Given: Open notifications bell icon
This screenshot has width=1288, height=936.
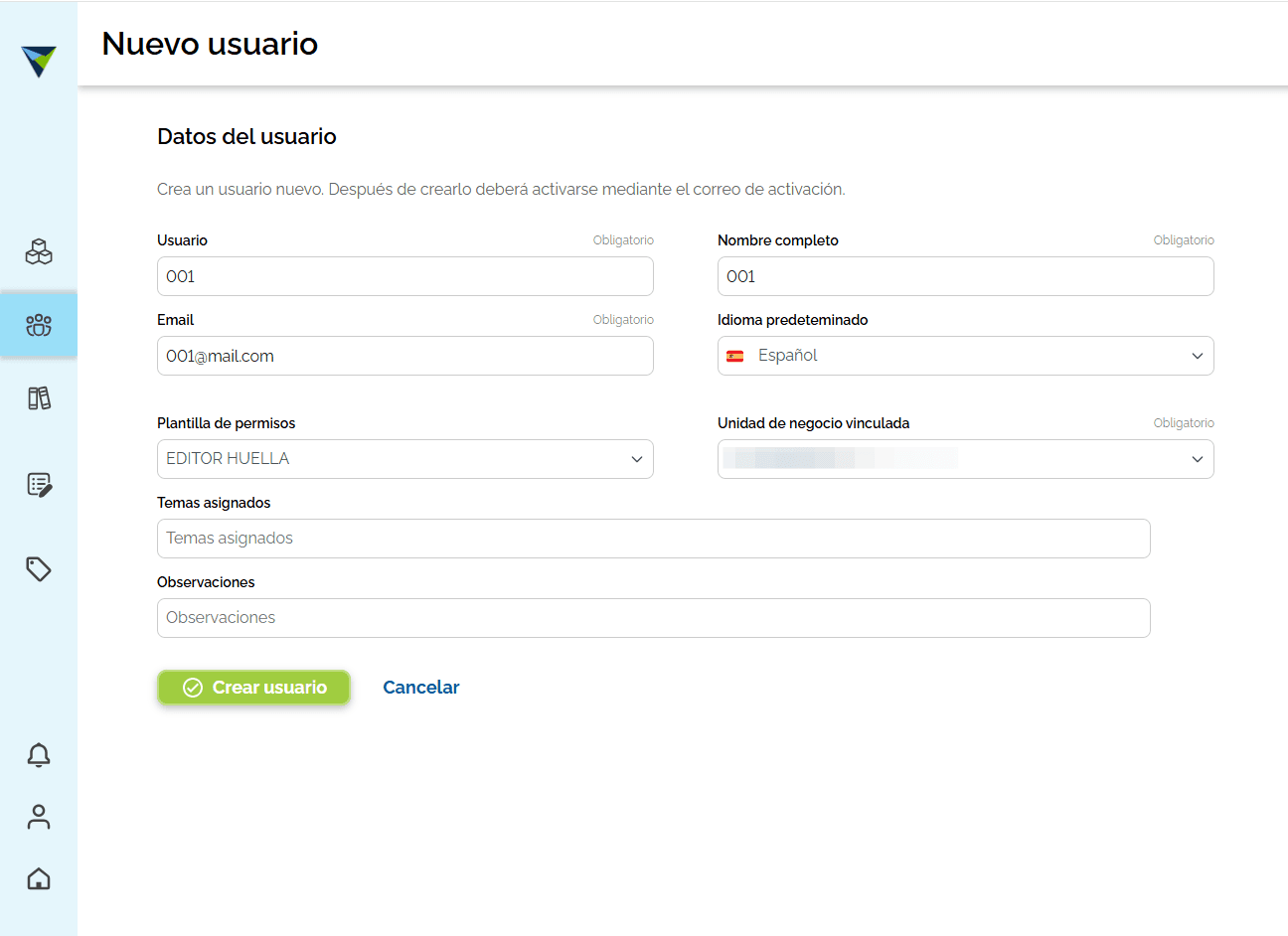Looking at the screenshot, I should (x=39, y=755).
